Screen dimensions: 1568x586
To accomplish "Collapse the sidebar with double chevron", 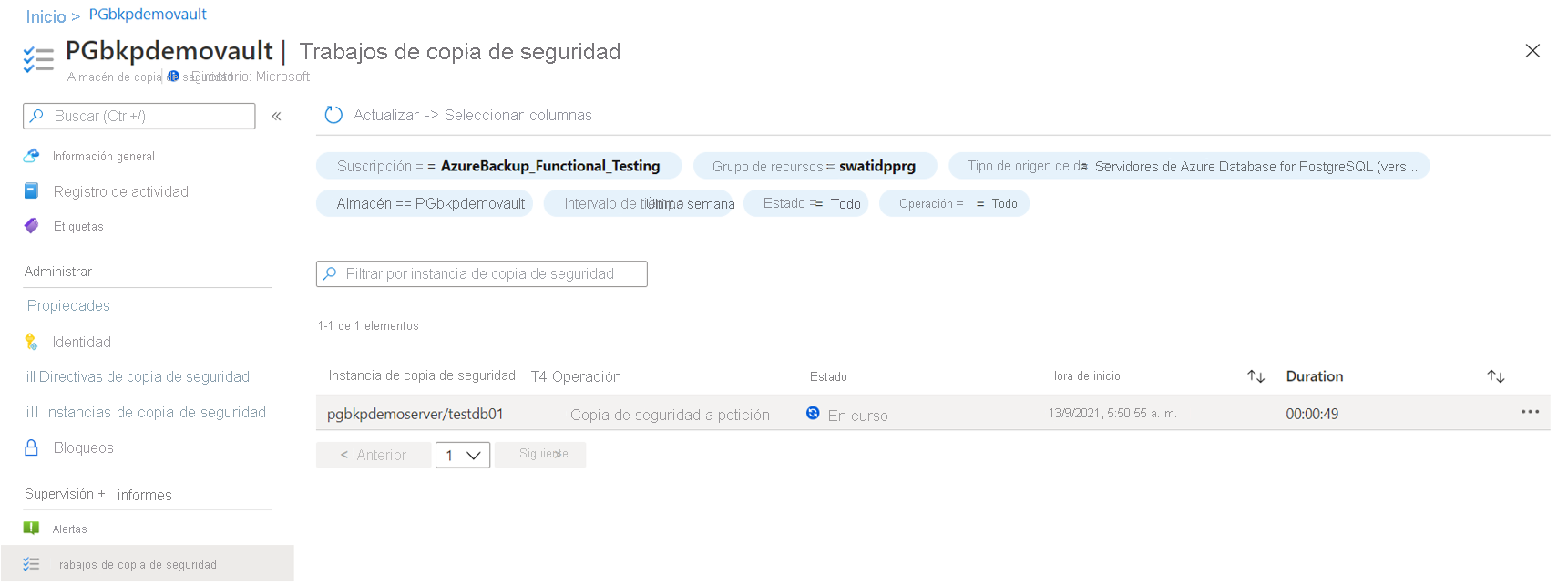I will (276, 116).
